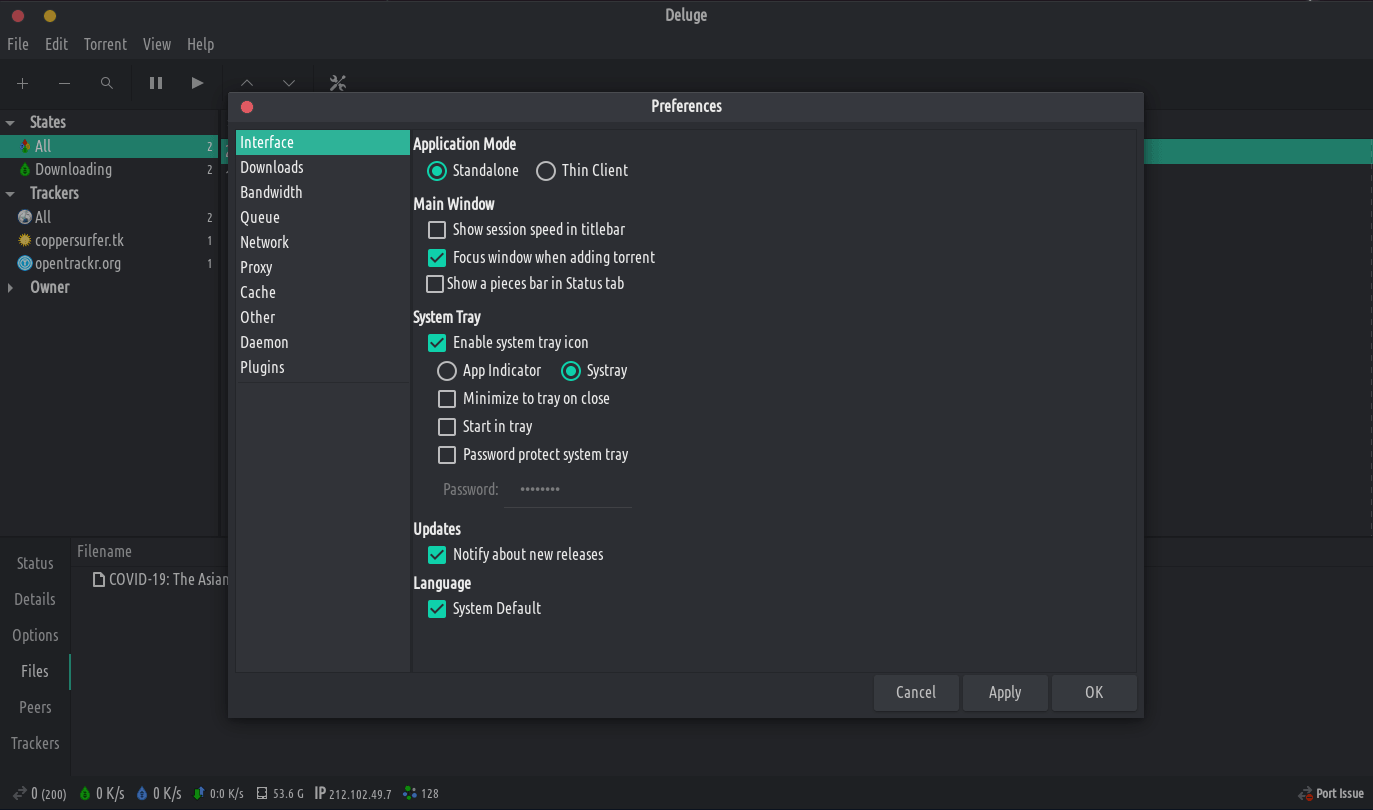Uncheck System Default language

pyautogui.click(x=437, y=609)
